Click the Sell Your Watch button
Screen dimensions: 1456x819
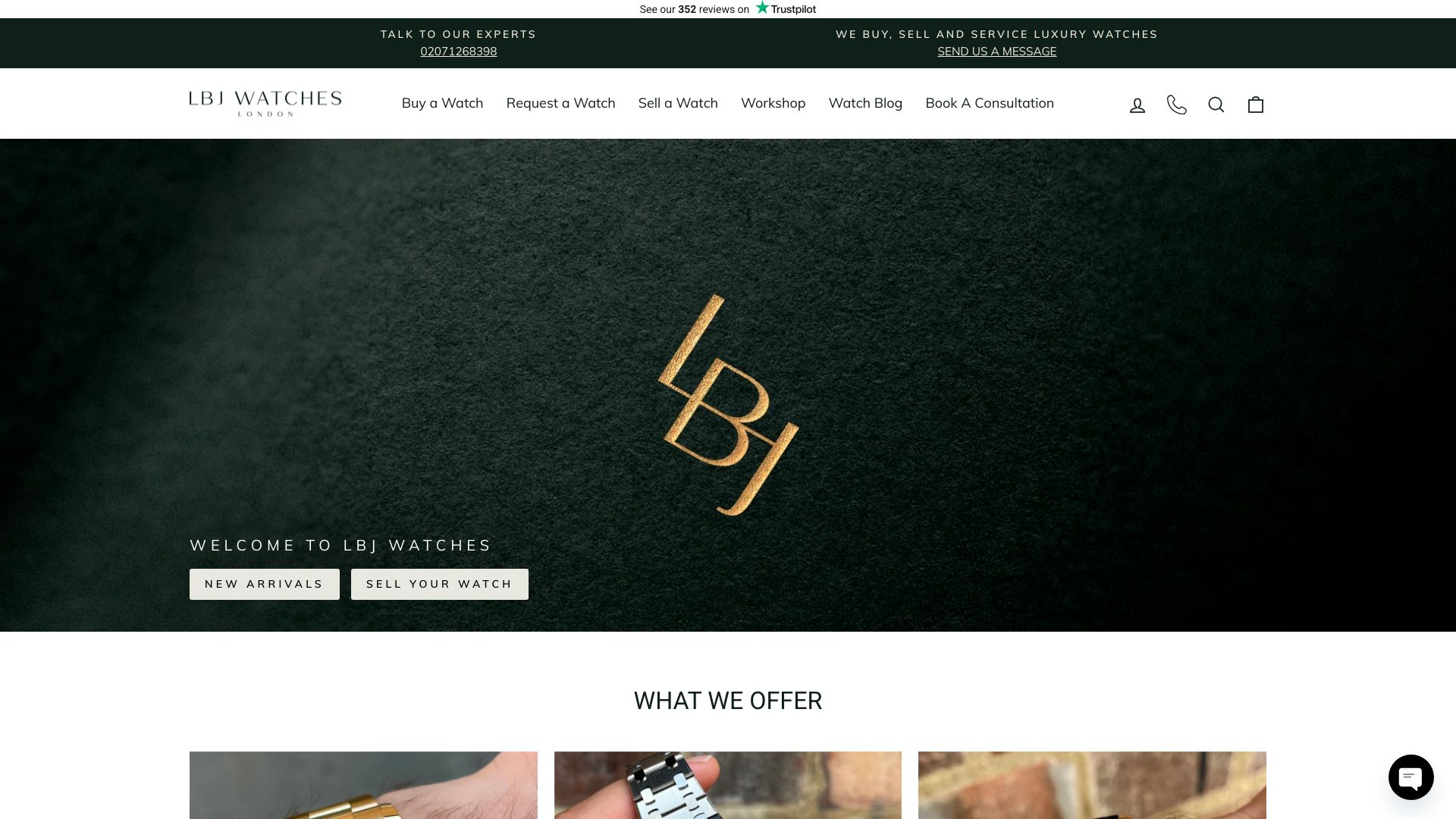440,584
